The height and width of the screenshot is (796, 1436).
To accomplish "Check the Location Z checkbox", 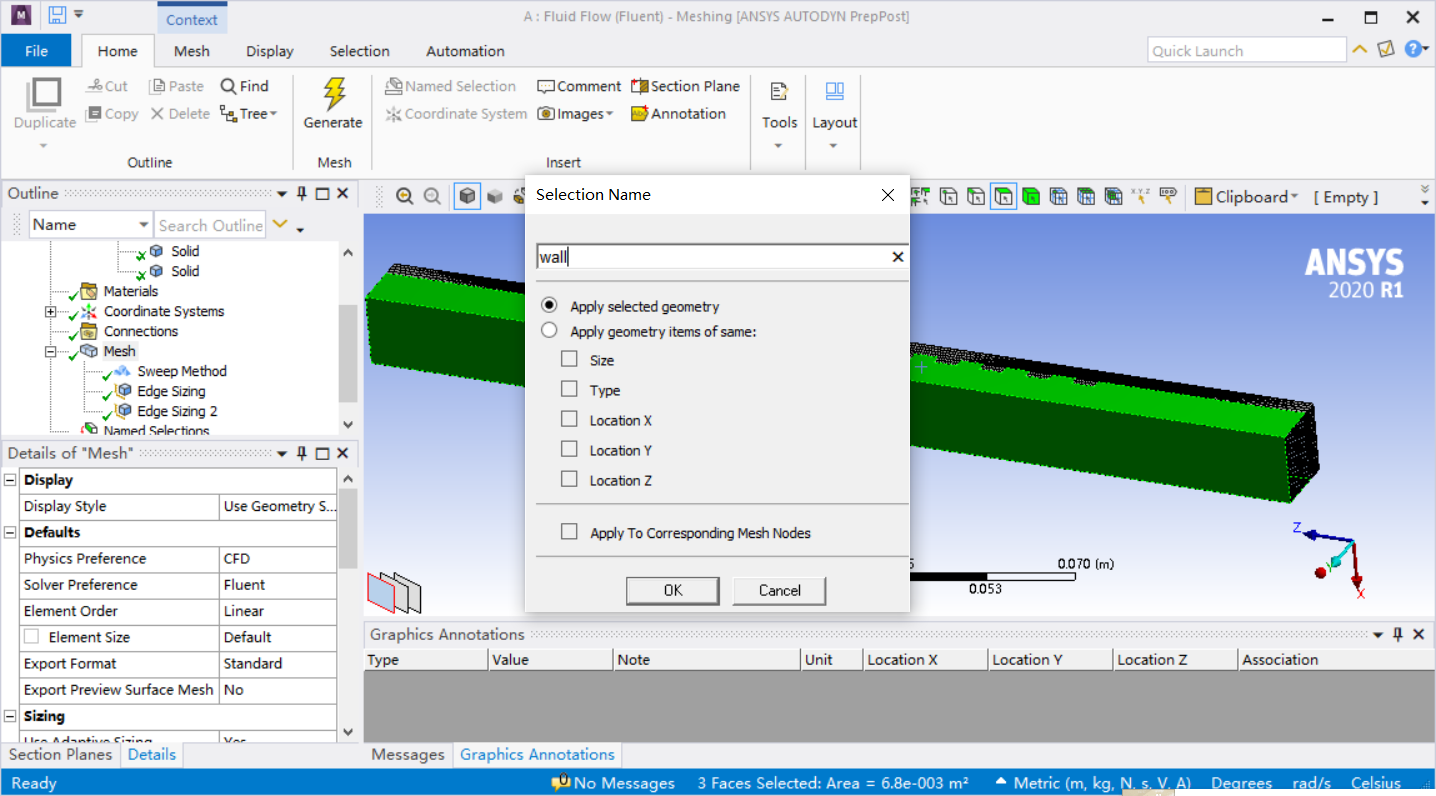I will pyautogui.click(x=569, y=480).
